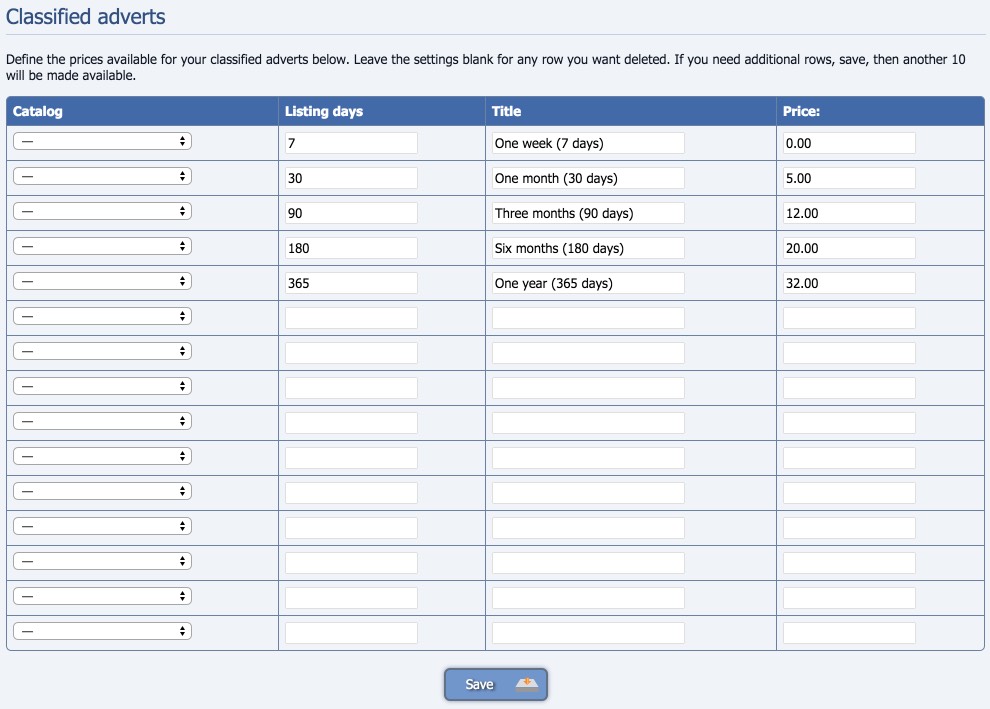Open the Catalog dropdown in the last row
This screenshot has height=709, width=990.
click(x=102, y=631)
